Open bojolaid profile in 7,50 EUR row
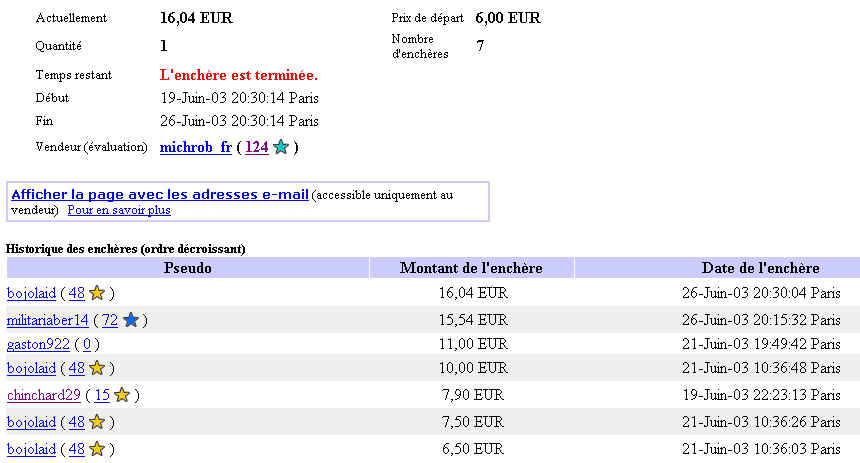This screenshot has height=463, width=860. click(31, 422)
